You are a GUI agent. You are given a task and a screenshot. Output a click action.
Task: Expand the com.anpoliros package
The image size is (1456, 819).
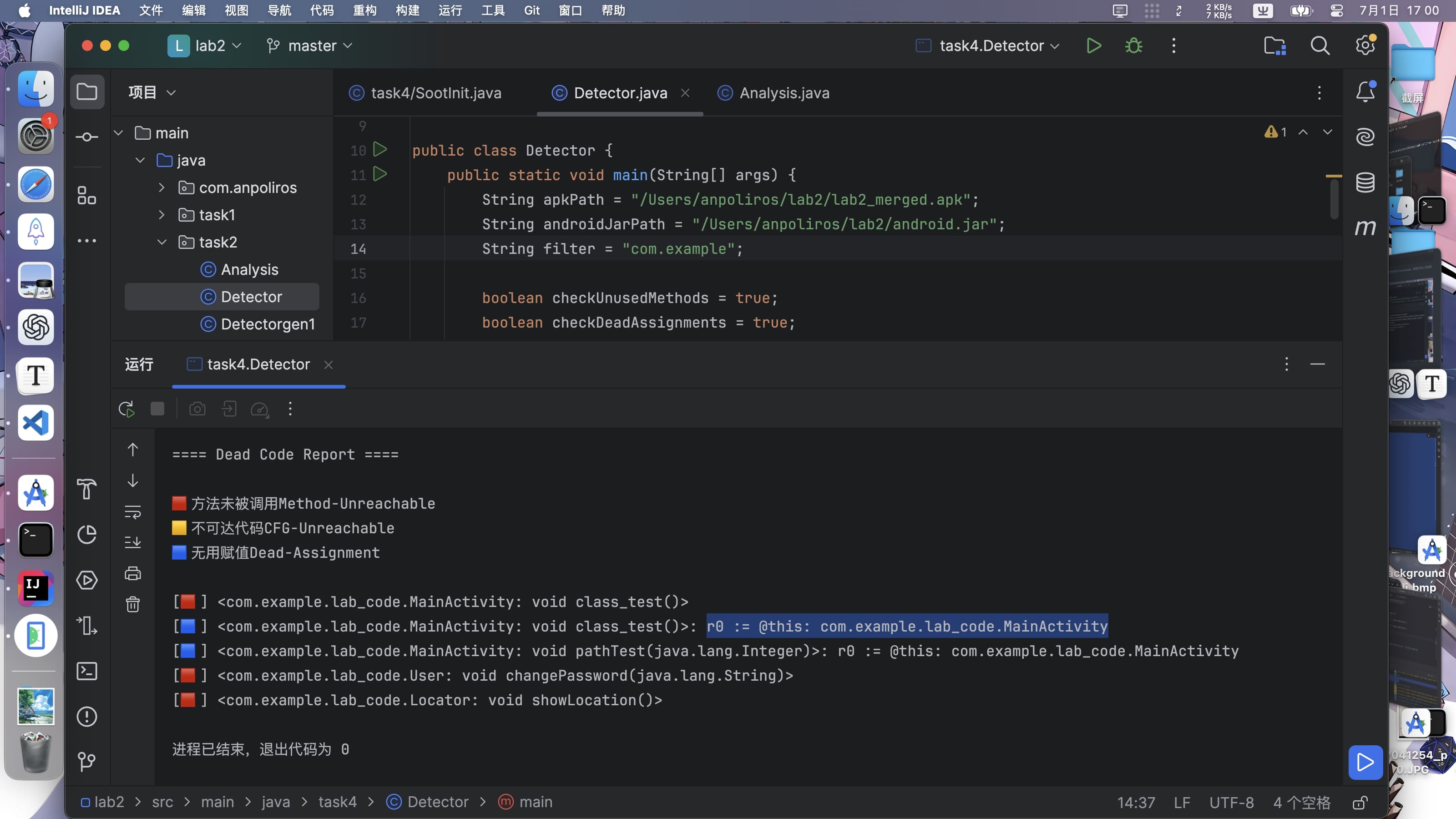tap(162, 187)
